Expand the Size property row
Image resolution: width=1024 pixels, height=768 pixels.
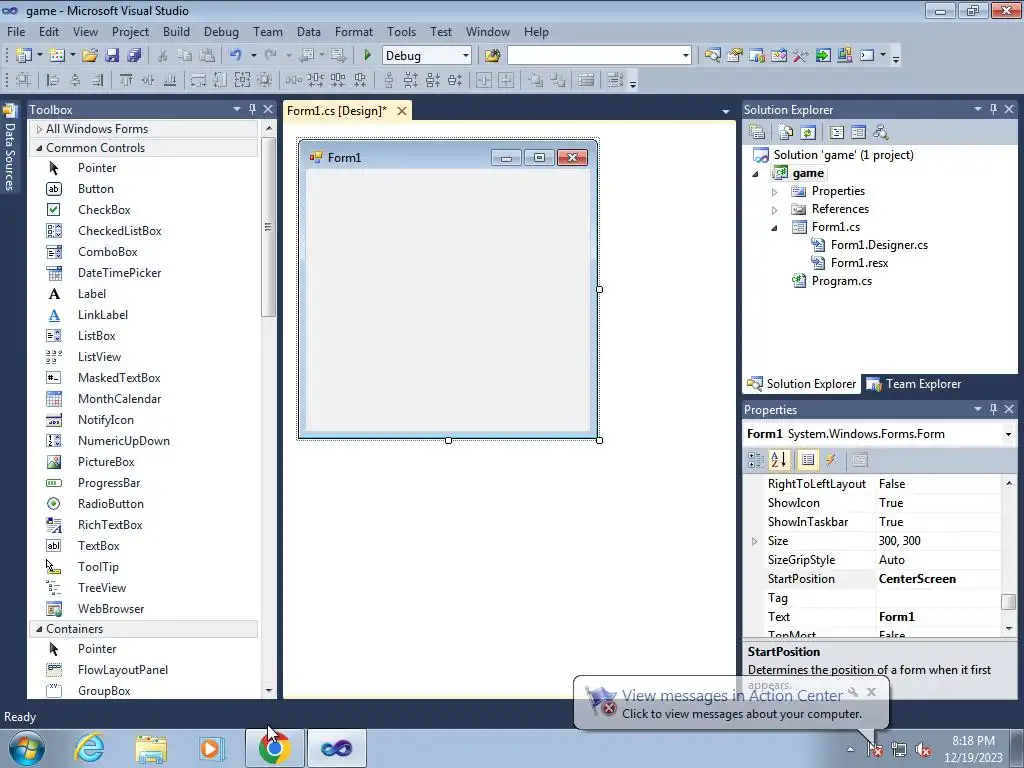754,541
